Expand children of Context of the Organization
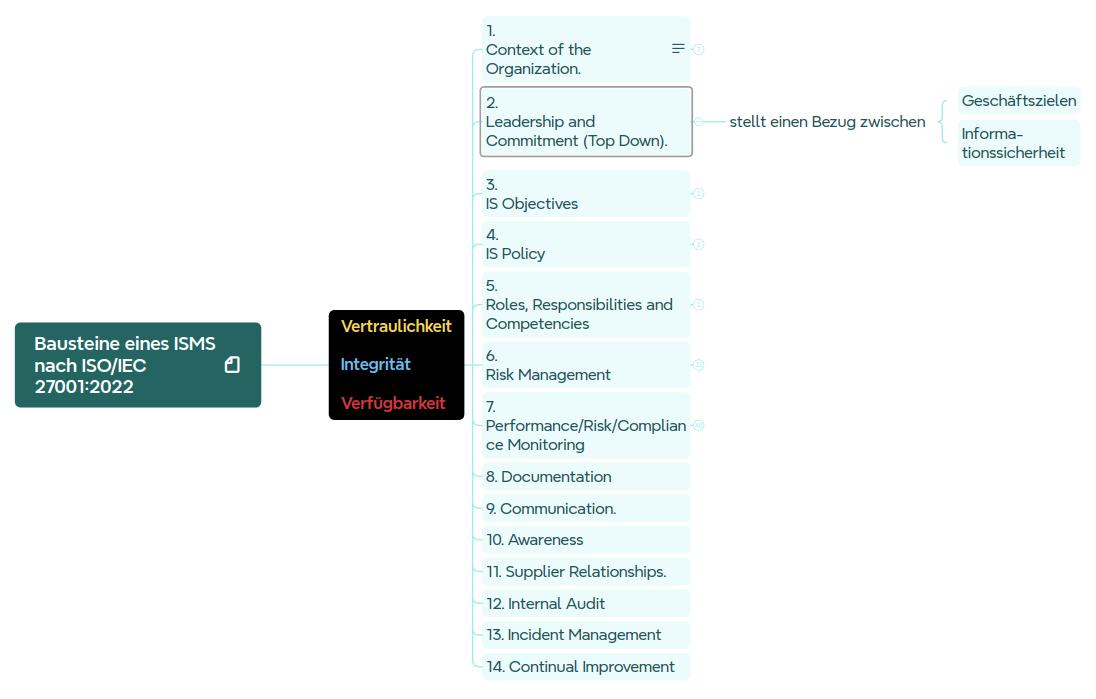This screenshot has width=1096, height=699. (699, 49)
